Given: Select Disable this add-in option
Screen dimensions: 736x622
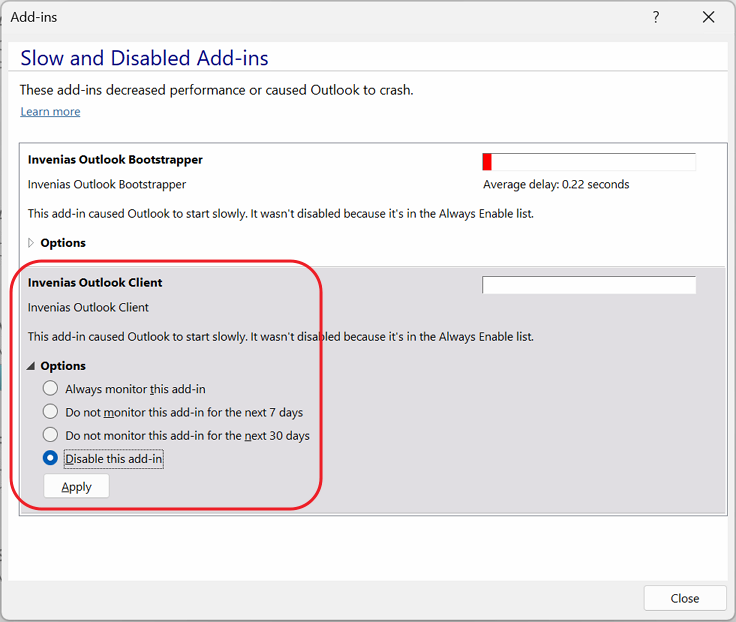Looking at the screenshot, I should click(x=50, y=458).
